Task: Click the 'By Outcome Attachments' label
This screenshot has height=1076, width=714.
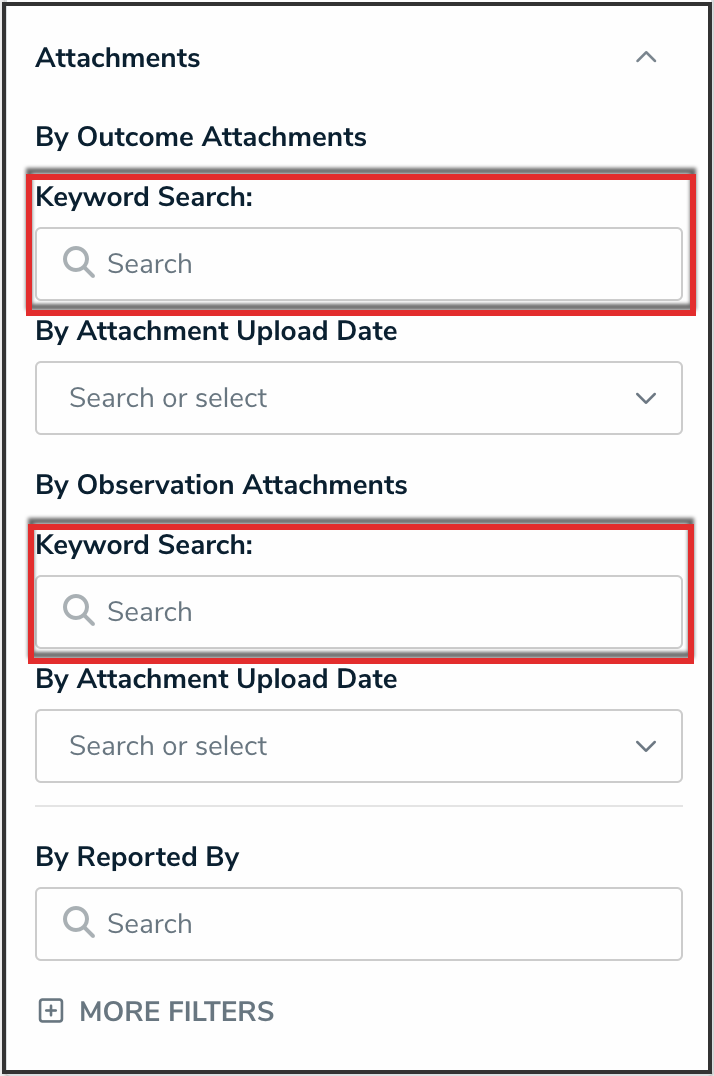Action: click(201, 136)
